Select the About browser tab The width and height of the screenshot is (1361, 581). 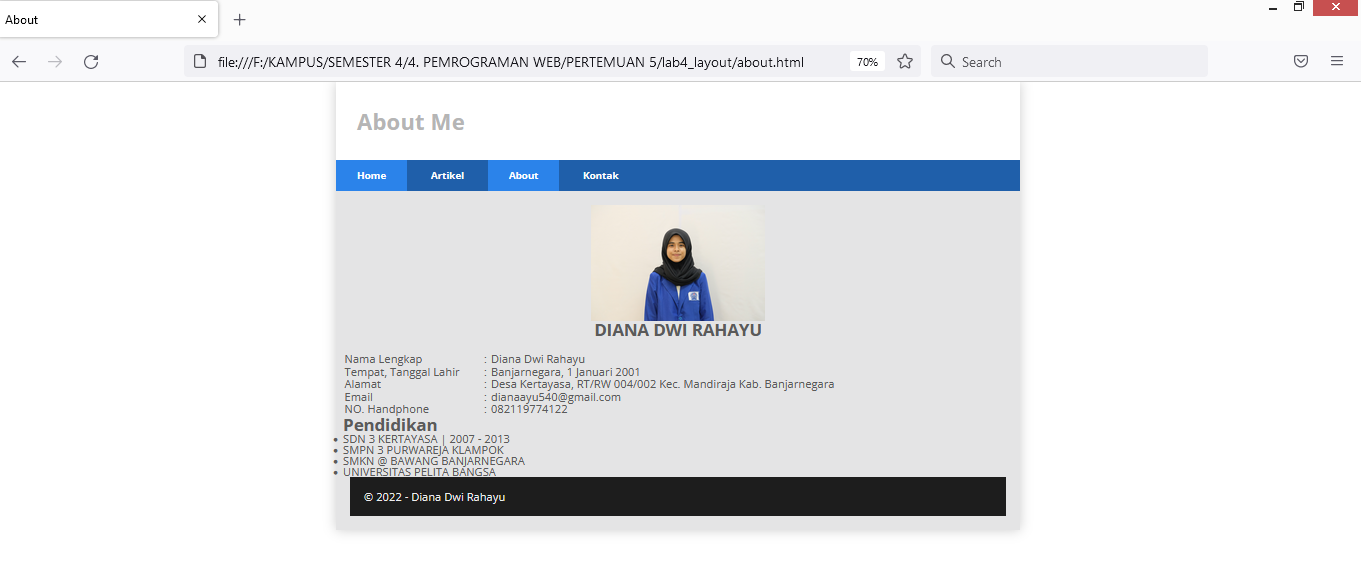[108, 20]
